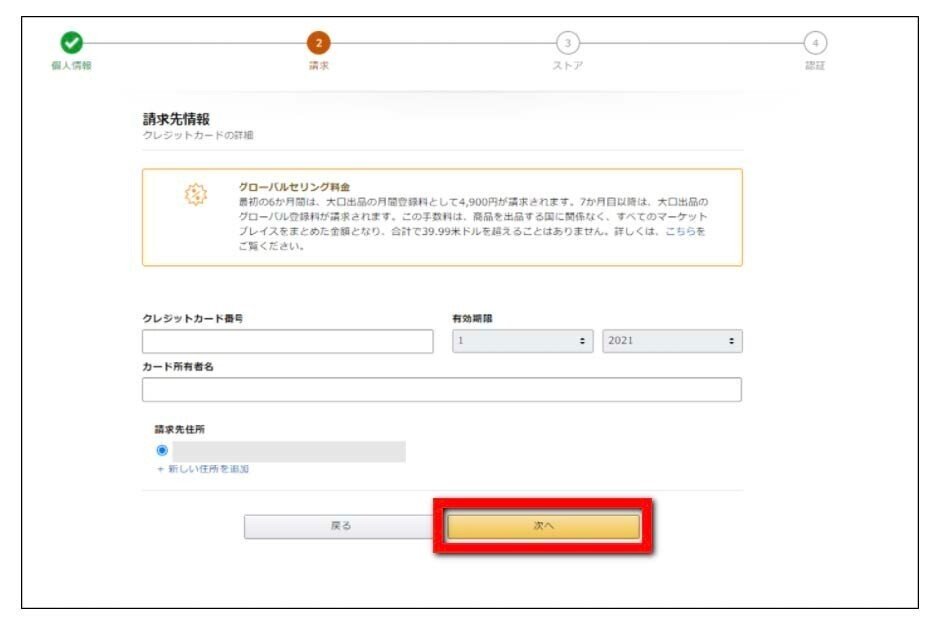Click the 有効期限 label
The width and height of the screenshot is (940, 627).
coord(472,318)
